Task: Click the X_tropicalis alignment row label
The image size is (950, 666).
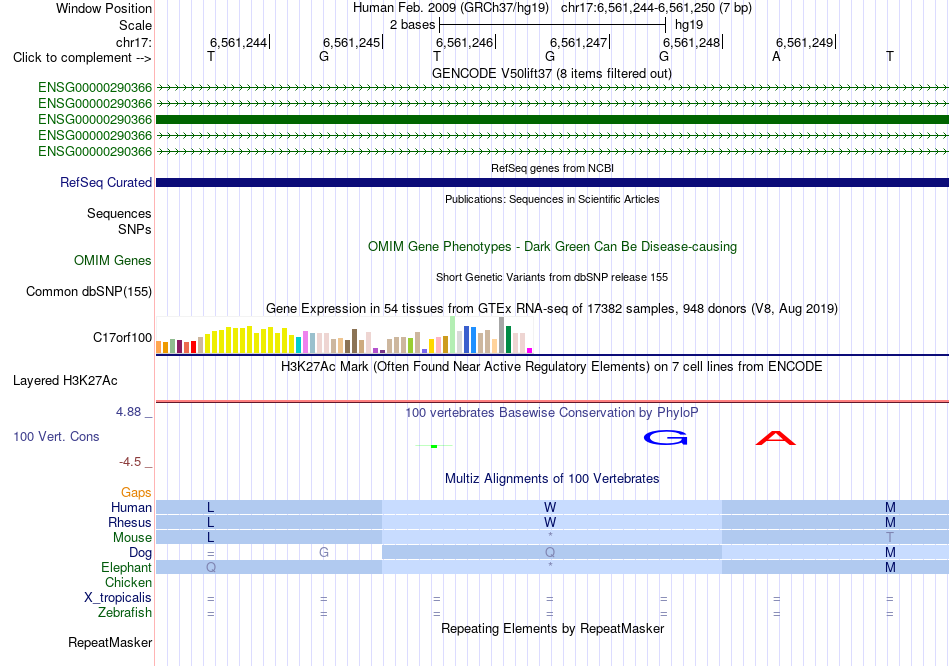Action: pyautogui.click(x=118, y=598)
